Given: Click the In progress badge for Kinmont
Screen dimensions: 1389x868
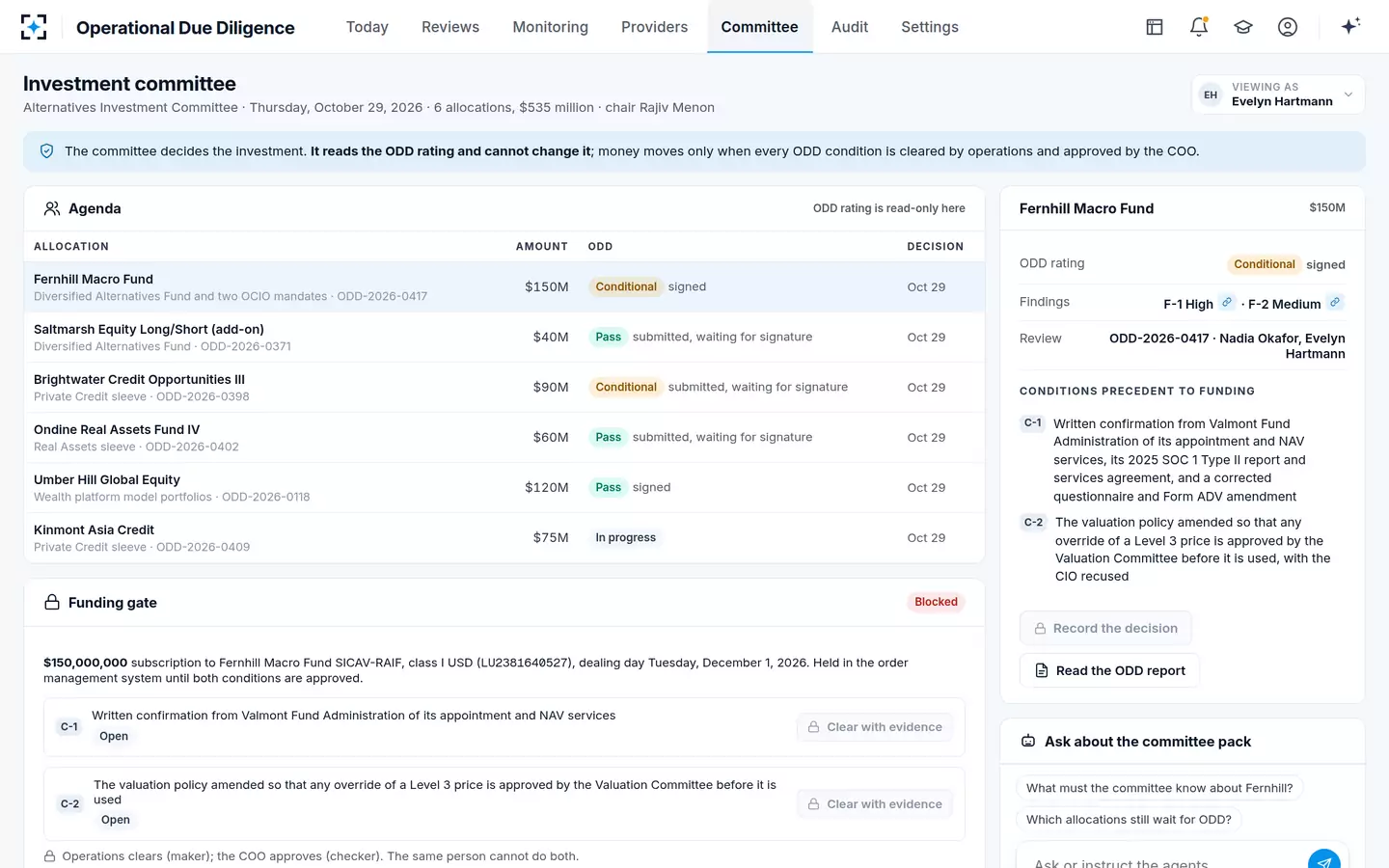Looking at the screenshot, I should (625, 538).
